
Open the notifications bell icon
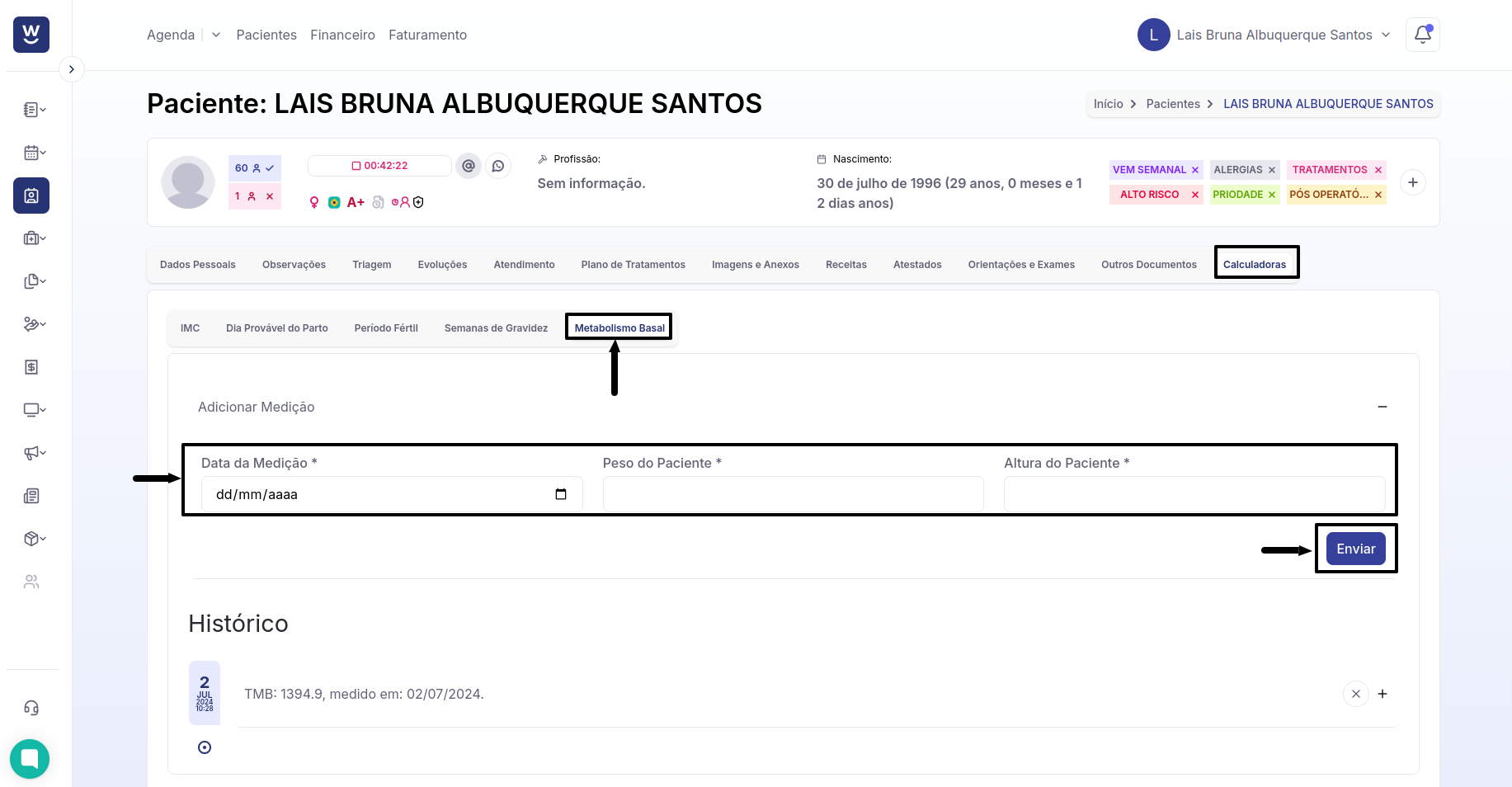click(1422, 35)
